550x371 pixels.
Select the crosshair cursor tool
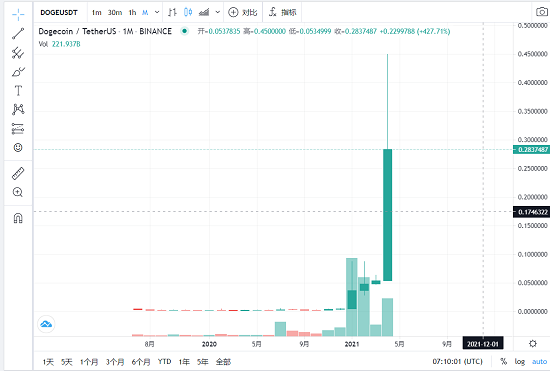pos(18,14)
